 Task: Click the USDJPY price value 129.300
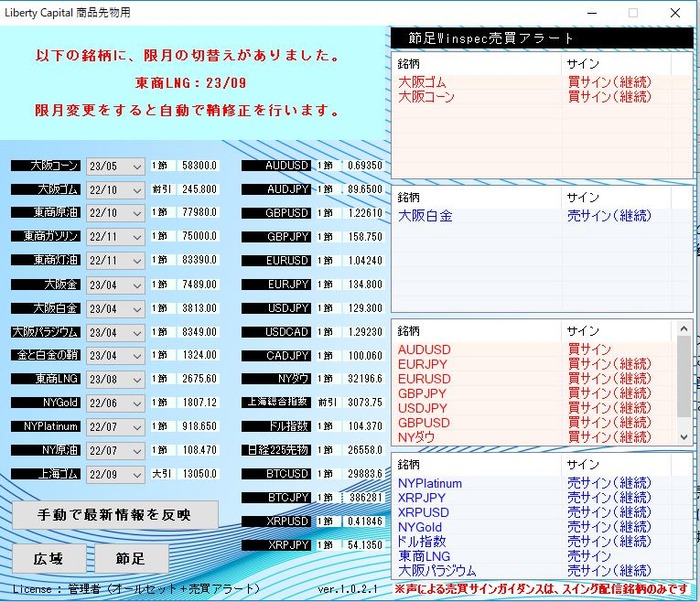coord(365,308)
